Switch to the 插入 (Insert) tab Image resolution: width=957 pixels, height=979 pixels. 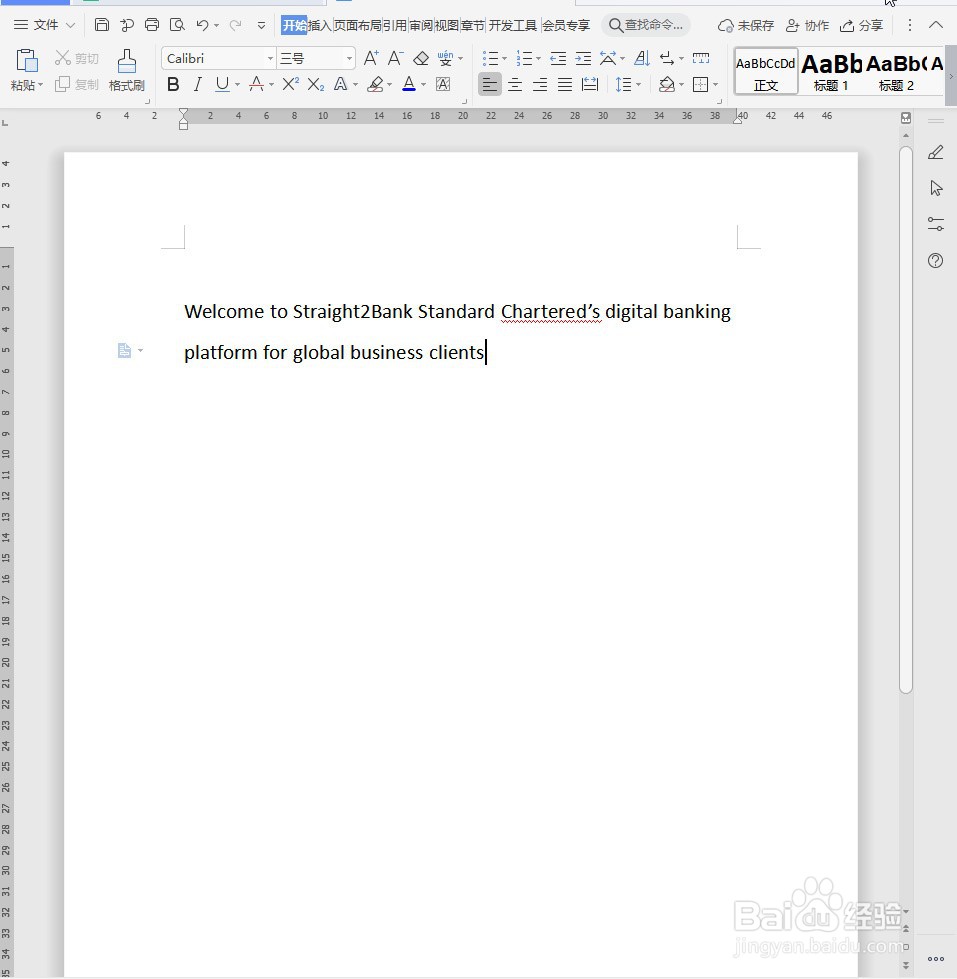click(319, 25)
